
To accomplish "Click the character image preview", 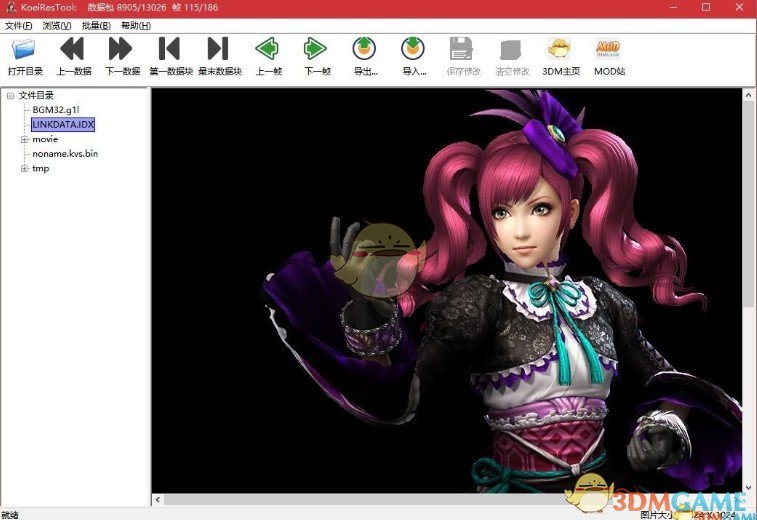I will 447,291.
